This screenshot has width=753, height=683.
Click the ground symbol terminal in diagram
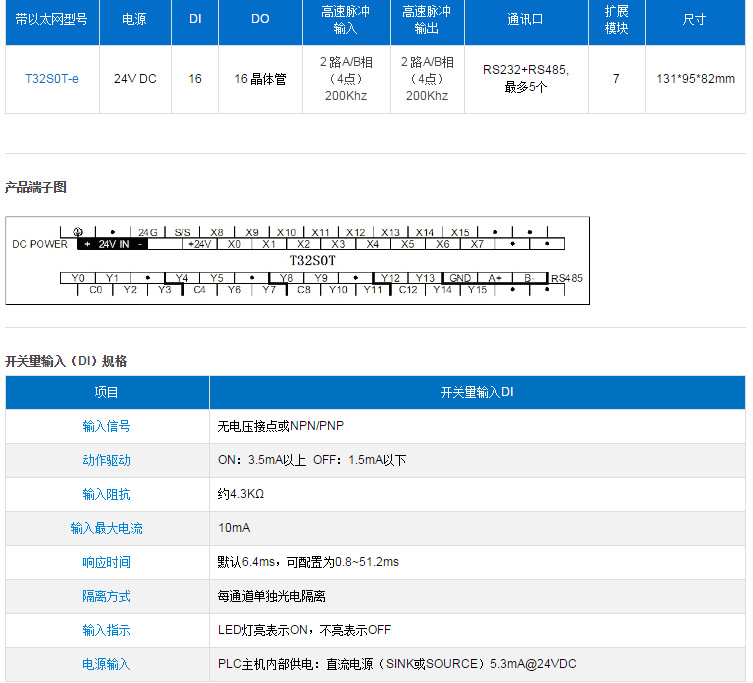pos(78,232)
